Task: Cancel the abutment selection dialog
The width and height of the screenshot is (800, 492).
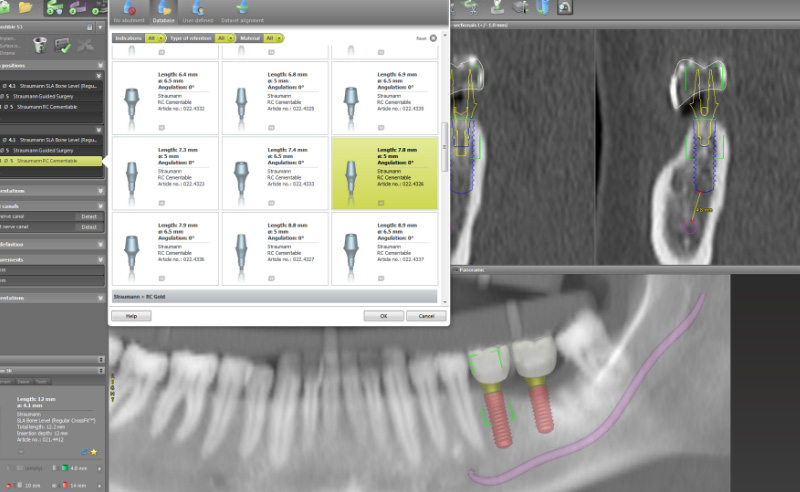Action: [x=427, y=316]
